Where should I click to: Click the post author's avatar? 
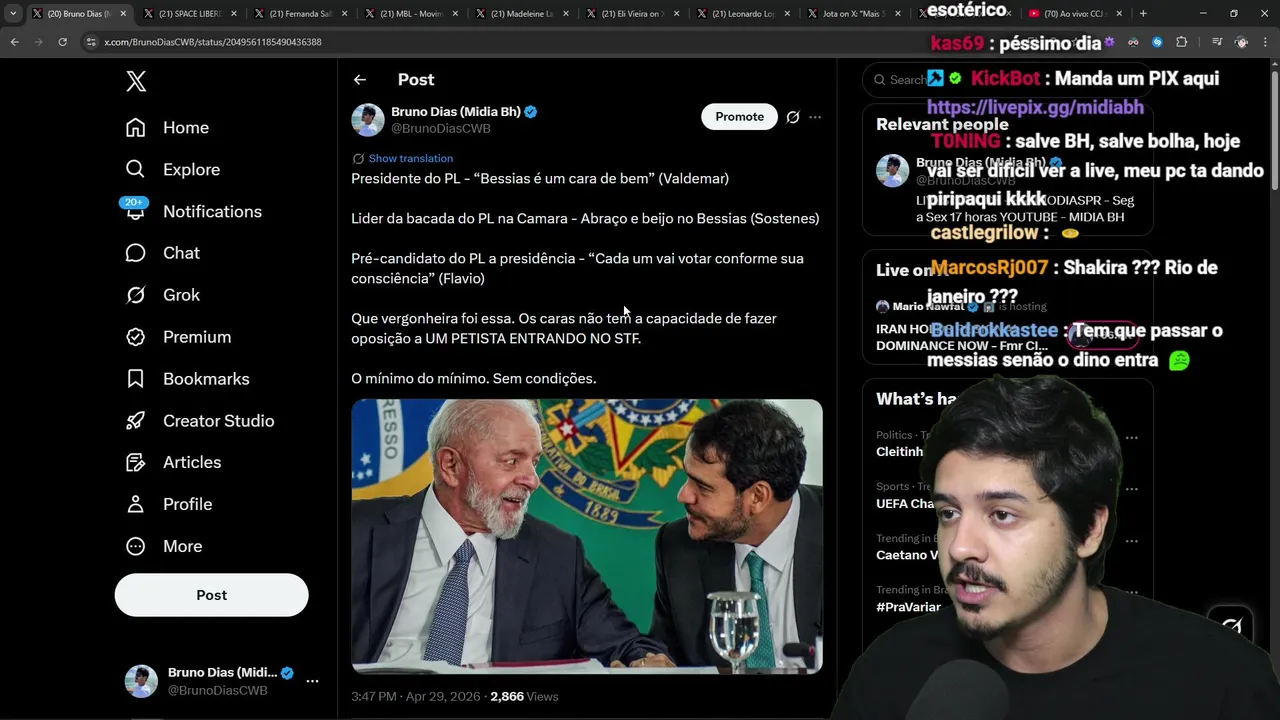tap(368, 120)
